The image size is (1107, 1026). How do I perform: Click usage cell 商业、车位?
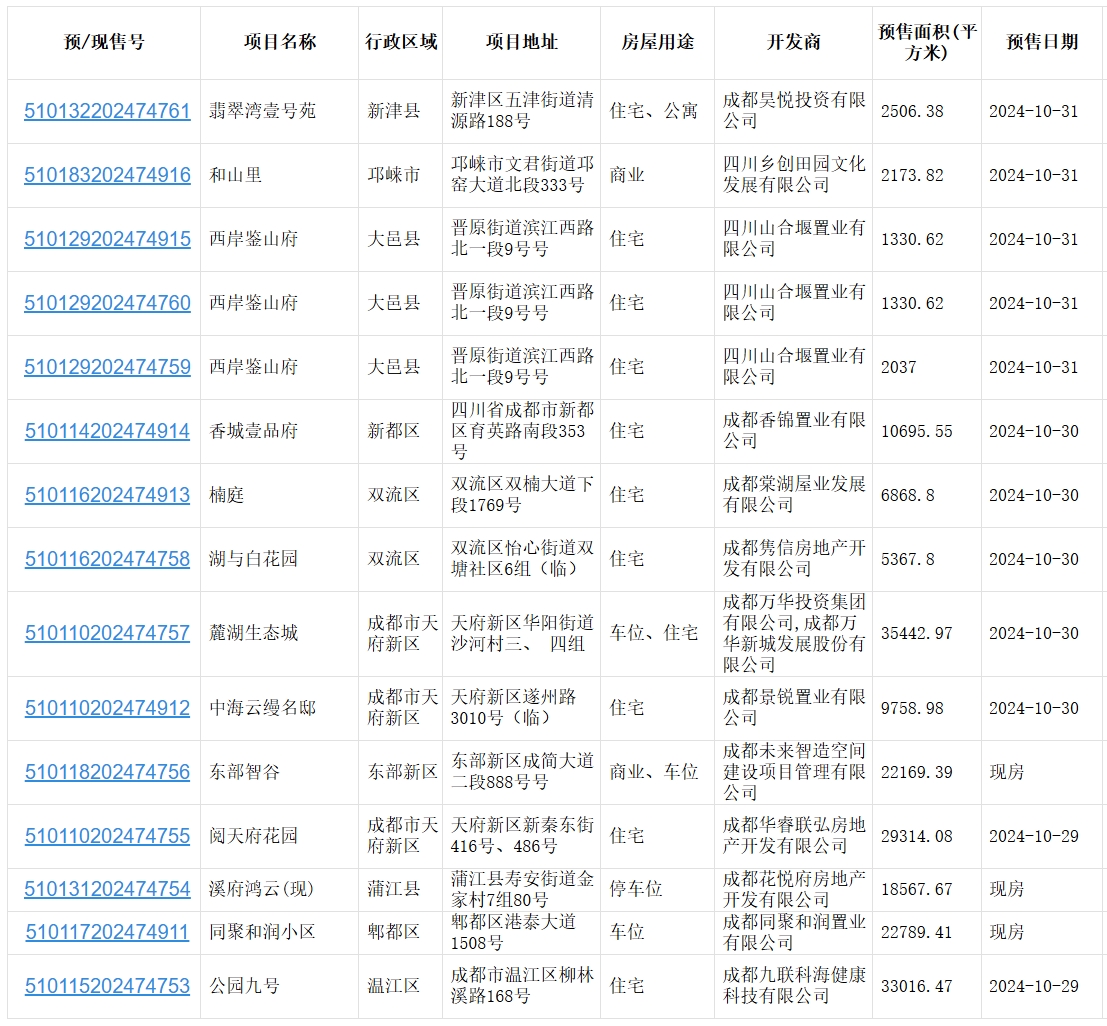pos(654,772)
